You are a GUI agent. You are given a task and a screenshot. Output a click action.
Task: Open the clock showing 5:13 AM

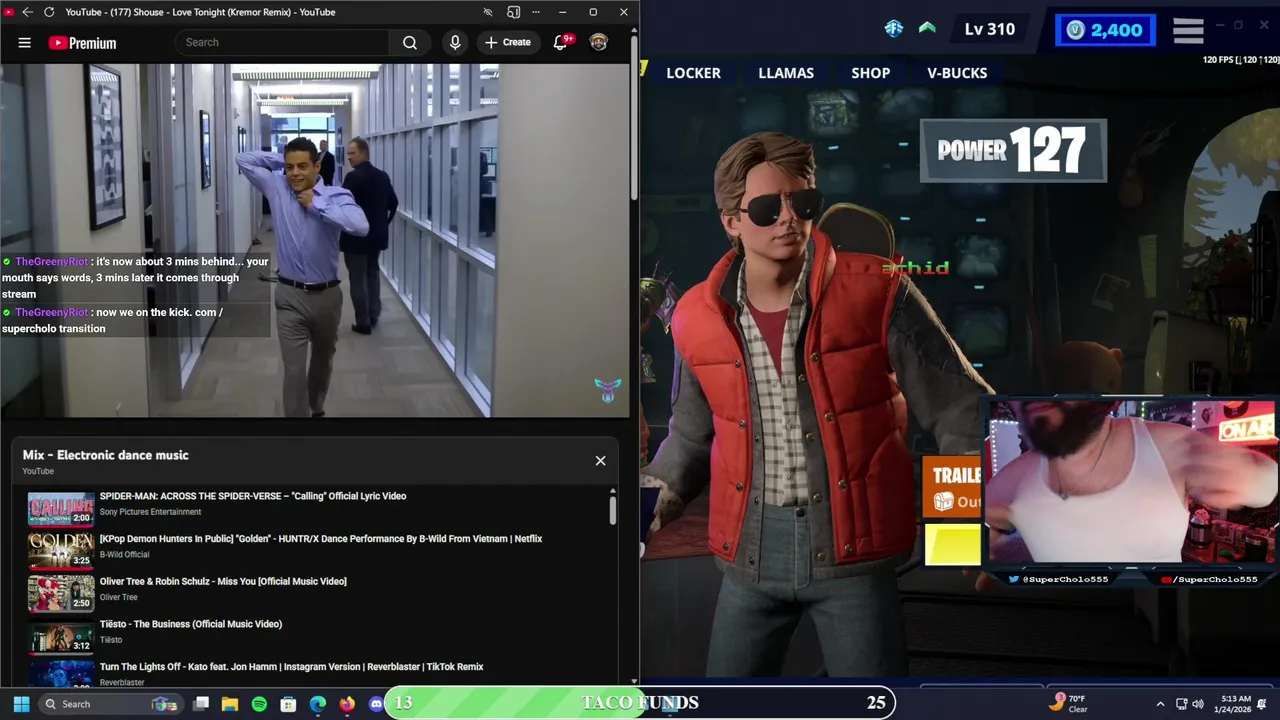point(1233,703)
